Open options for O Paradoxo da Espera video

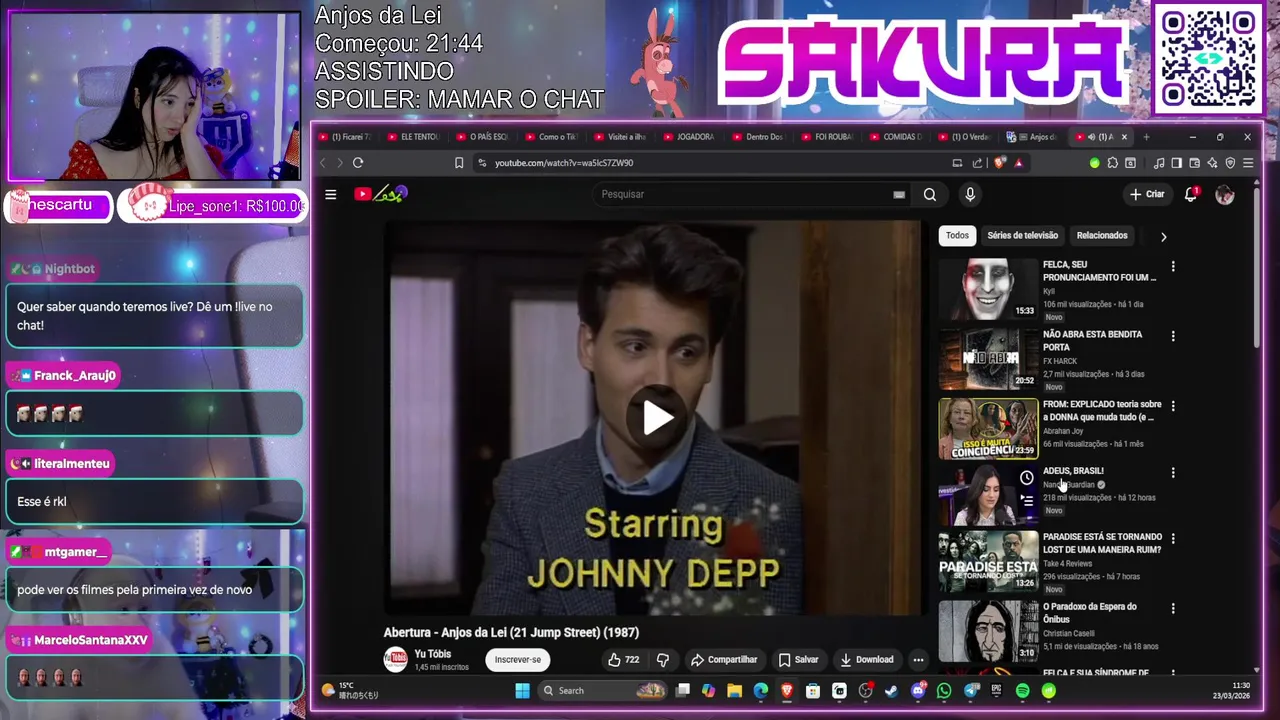(1173, 609)
